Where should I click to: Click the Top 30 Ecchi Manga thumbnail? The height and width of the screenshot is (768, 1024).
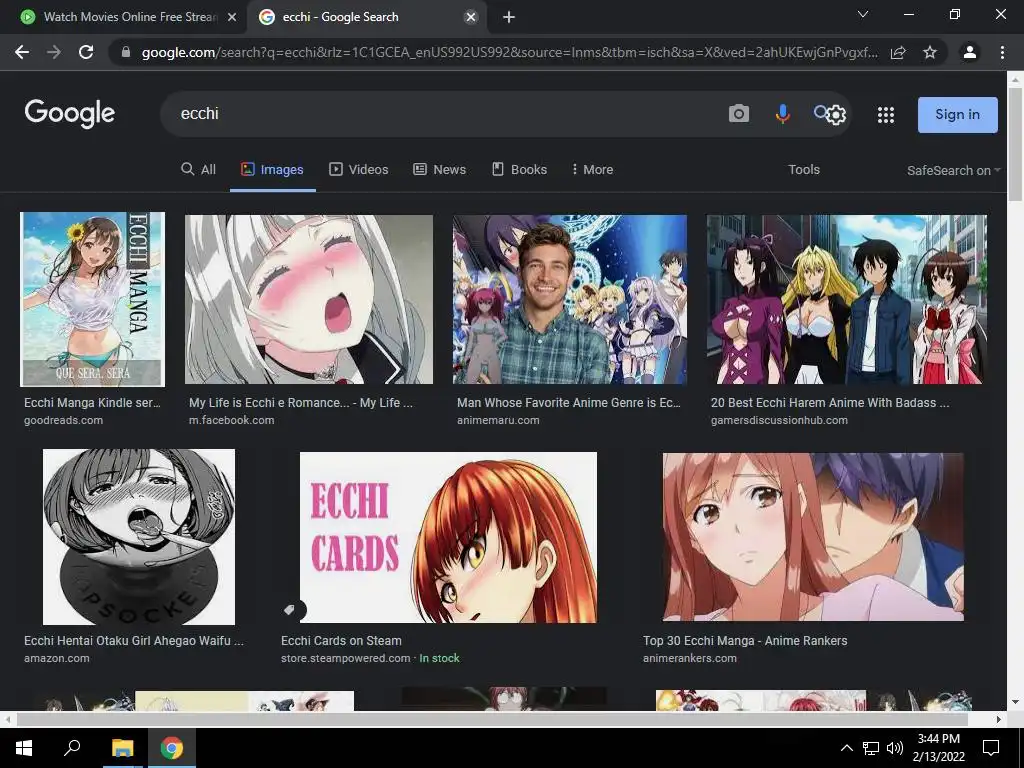tap(813, 537)
